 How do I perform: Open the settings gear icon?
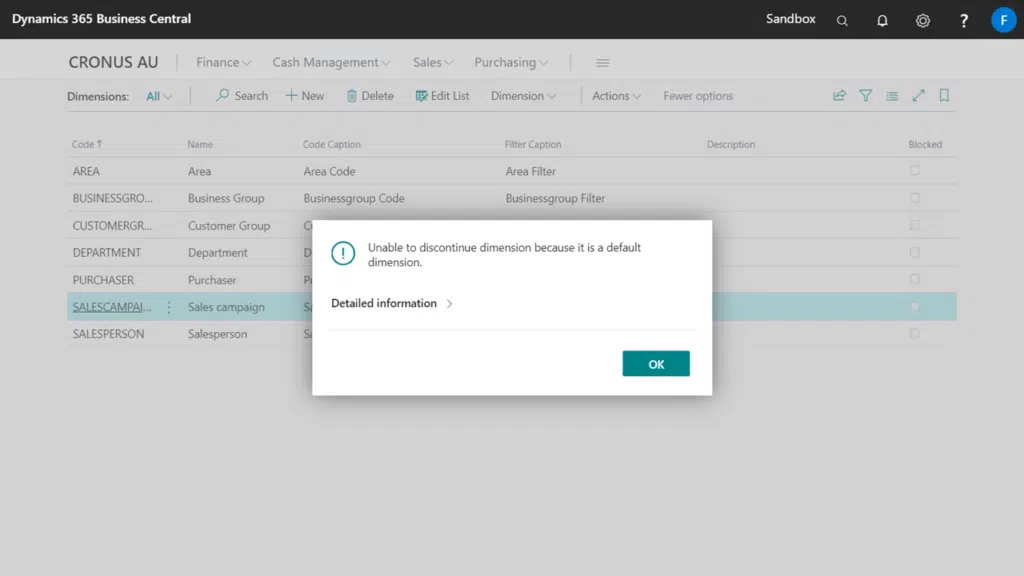(923, 20)
